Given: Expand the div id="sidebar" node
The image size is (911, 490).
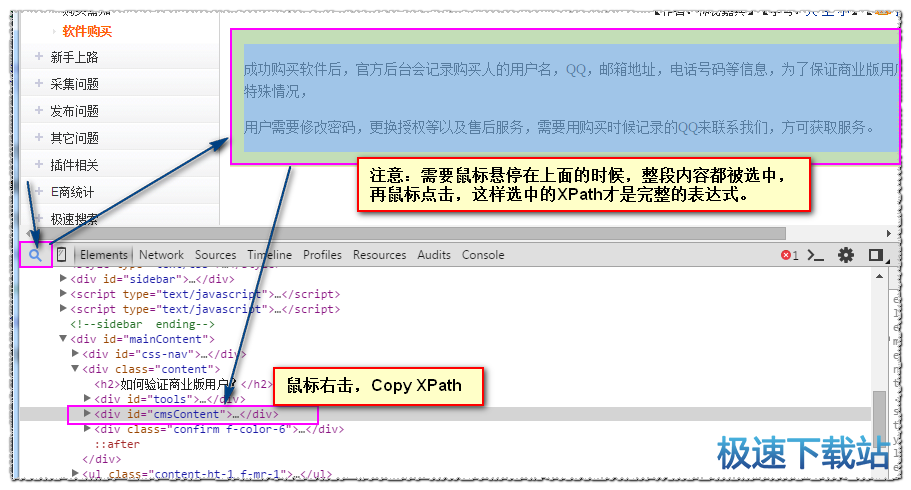Looking at the screenshot, I should [x=63, y=278].
